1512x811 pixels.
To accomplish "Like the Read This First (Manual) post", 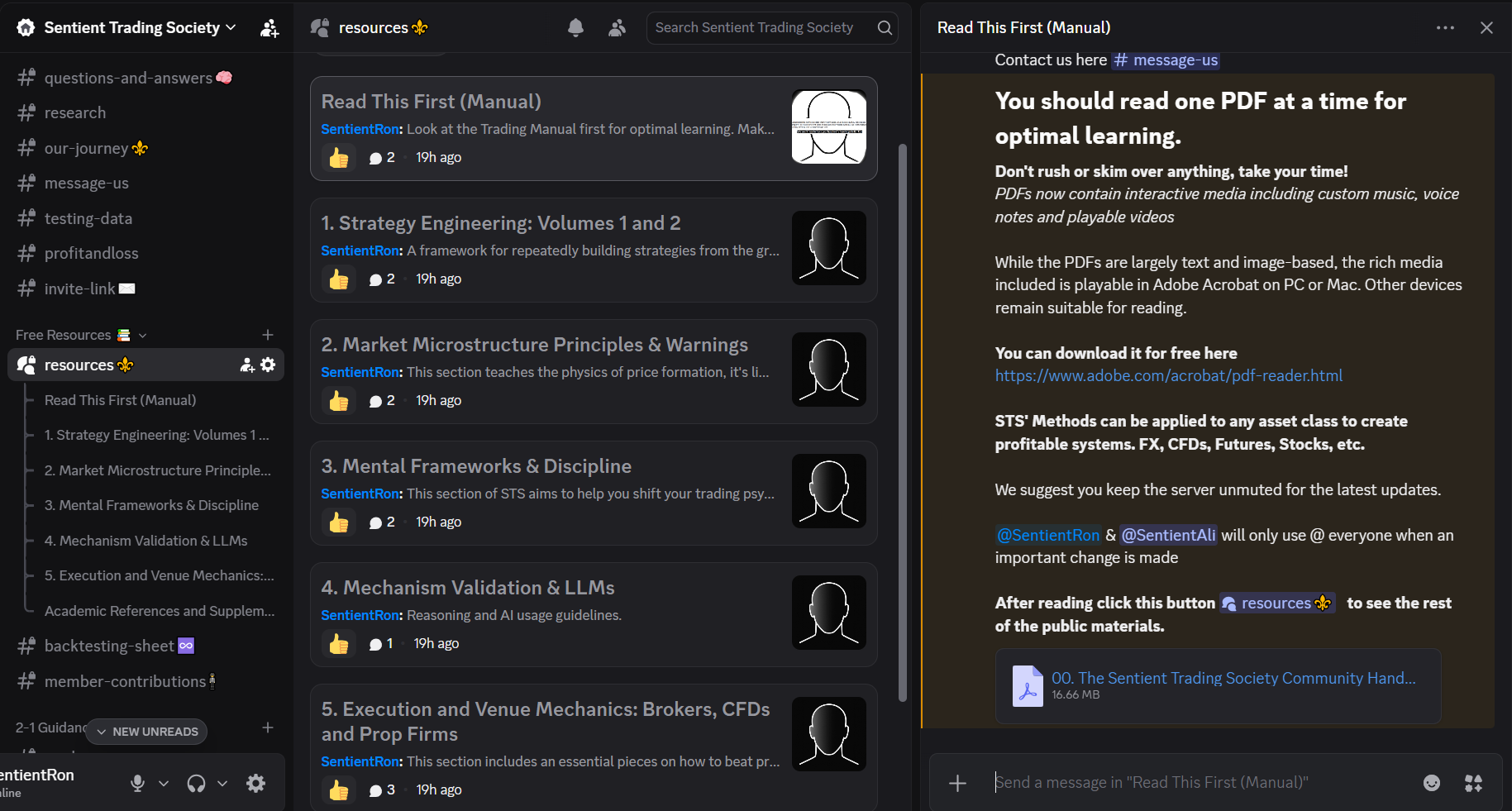I will click(339, 157).
